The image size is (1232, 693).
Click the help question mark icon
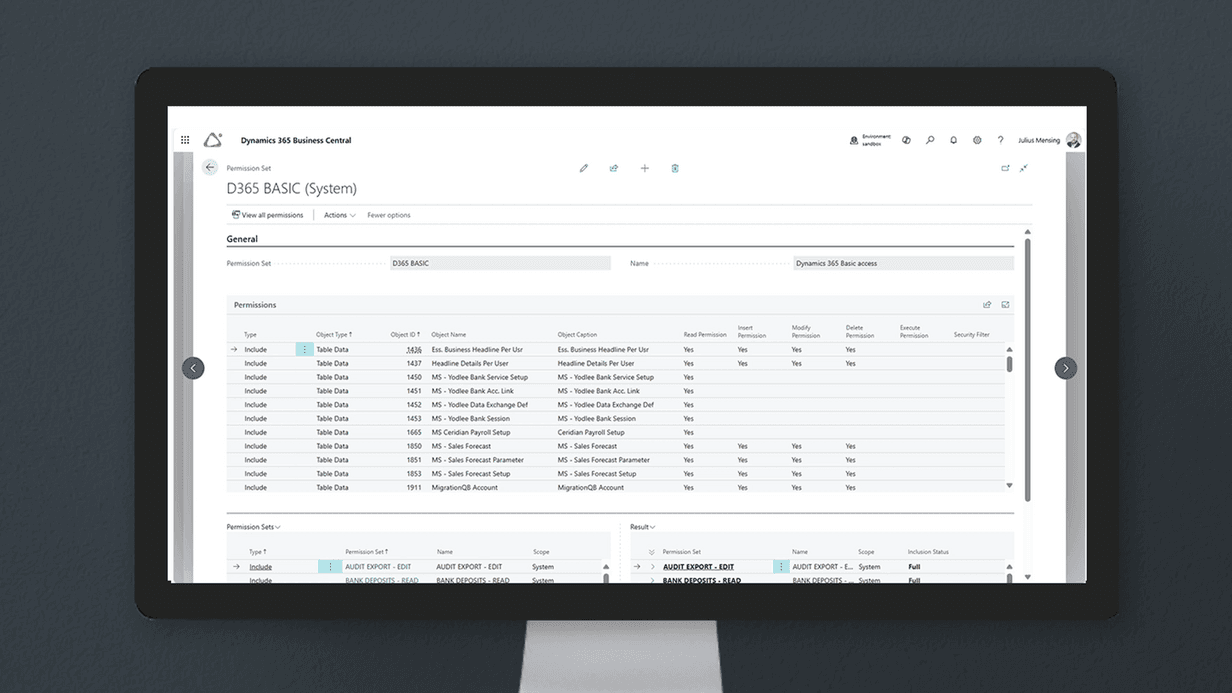pos(1000,141)
